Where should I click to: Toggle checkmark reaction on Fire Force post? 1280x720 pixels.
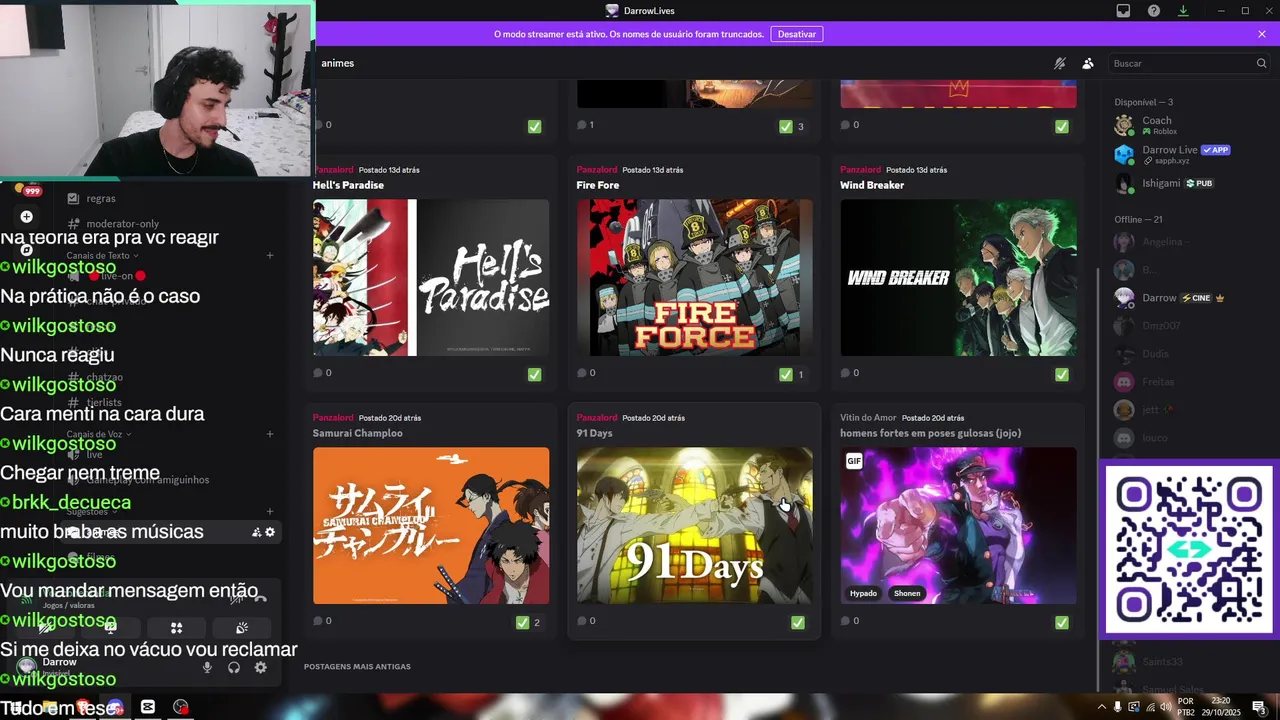(x=791, y=374)
